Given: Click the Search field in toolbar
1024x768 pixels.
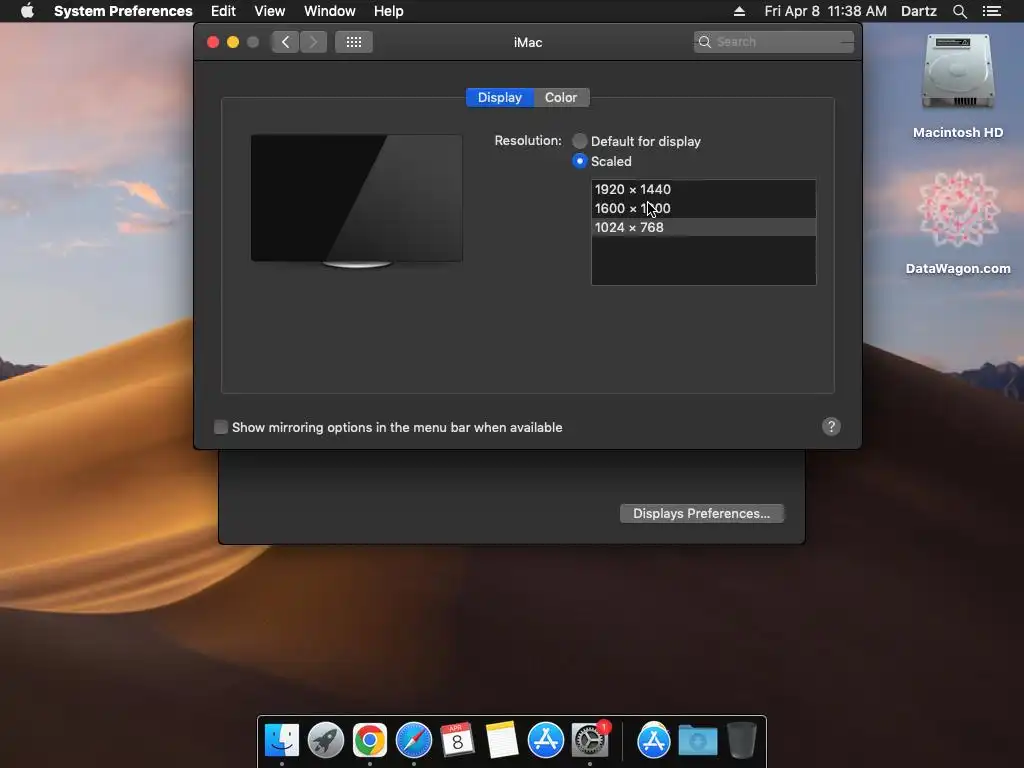Looking at the screenshot, I should pyautogui.click(x=774, y=42).
